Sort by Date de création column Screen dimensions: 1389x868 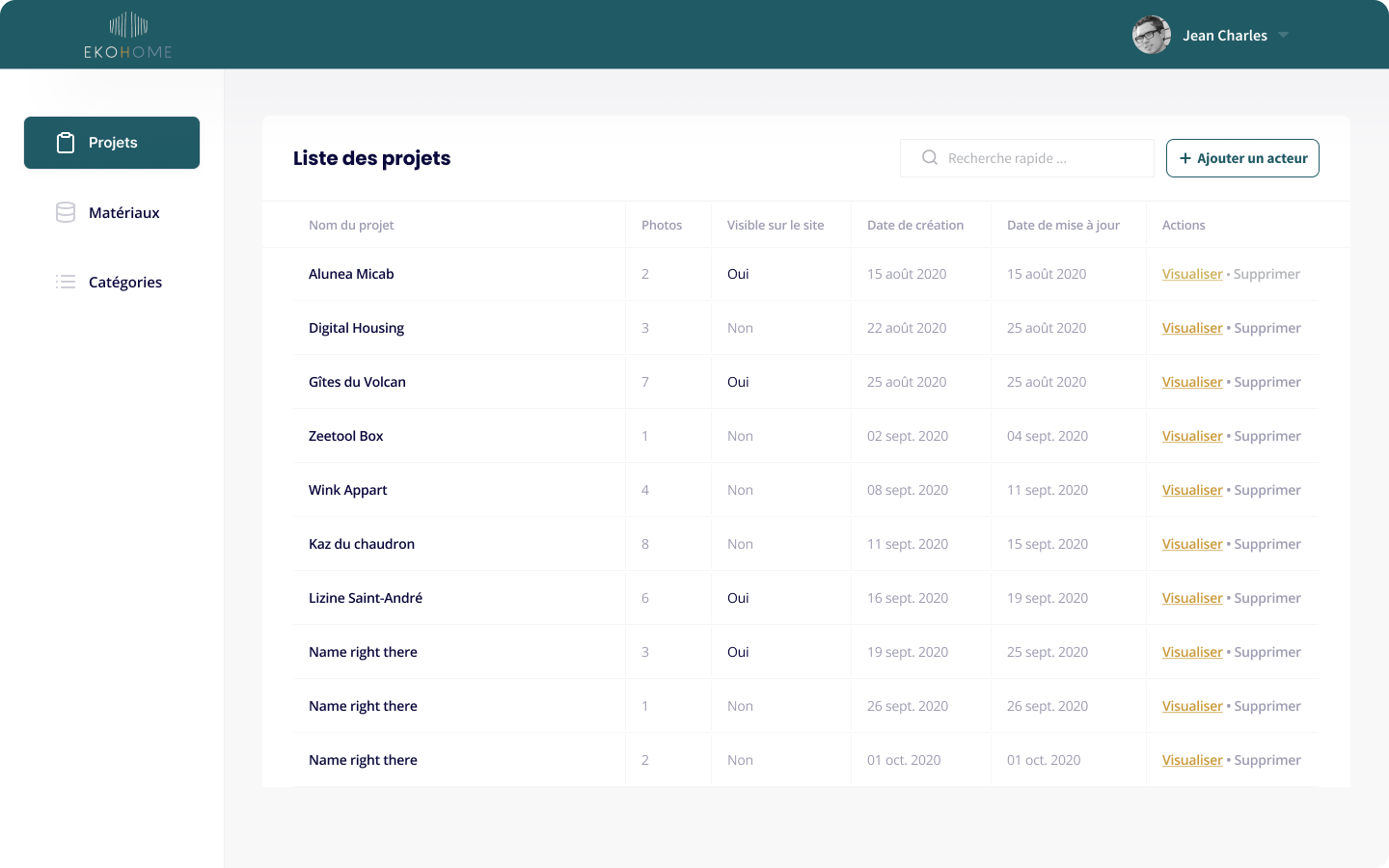coord(914,225)
